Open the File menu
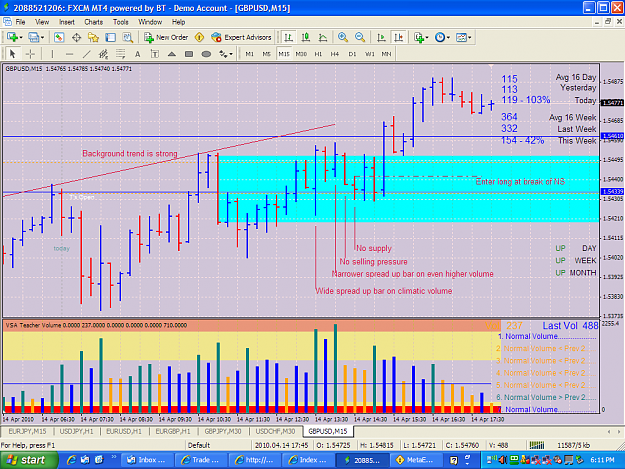This screenshot has width=625, height=469. pyautogui.click(x=20, y=22)
